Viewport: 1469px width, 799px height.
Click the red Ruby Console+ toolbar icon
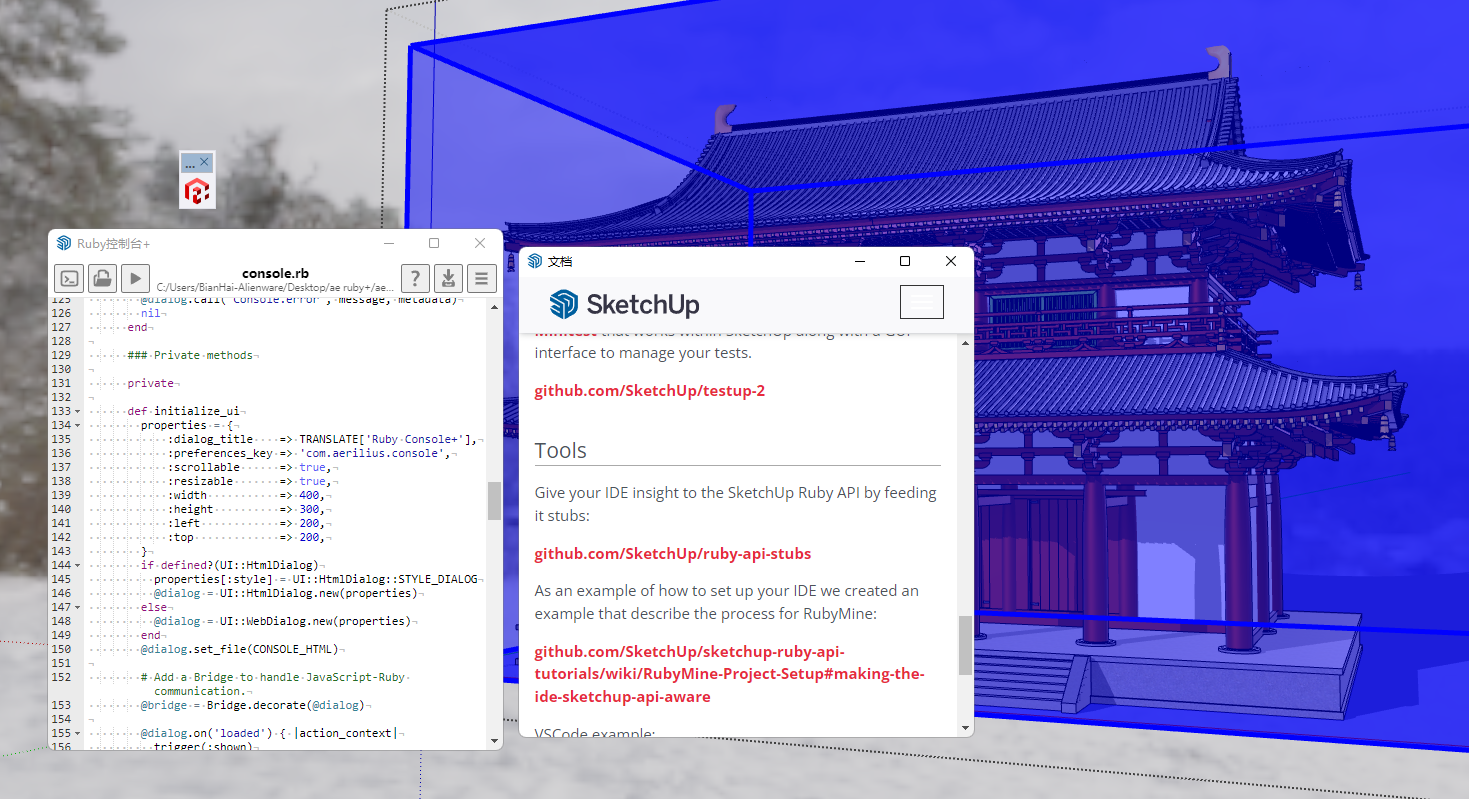197,191
